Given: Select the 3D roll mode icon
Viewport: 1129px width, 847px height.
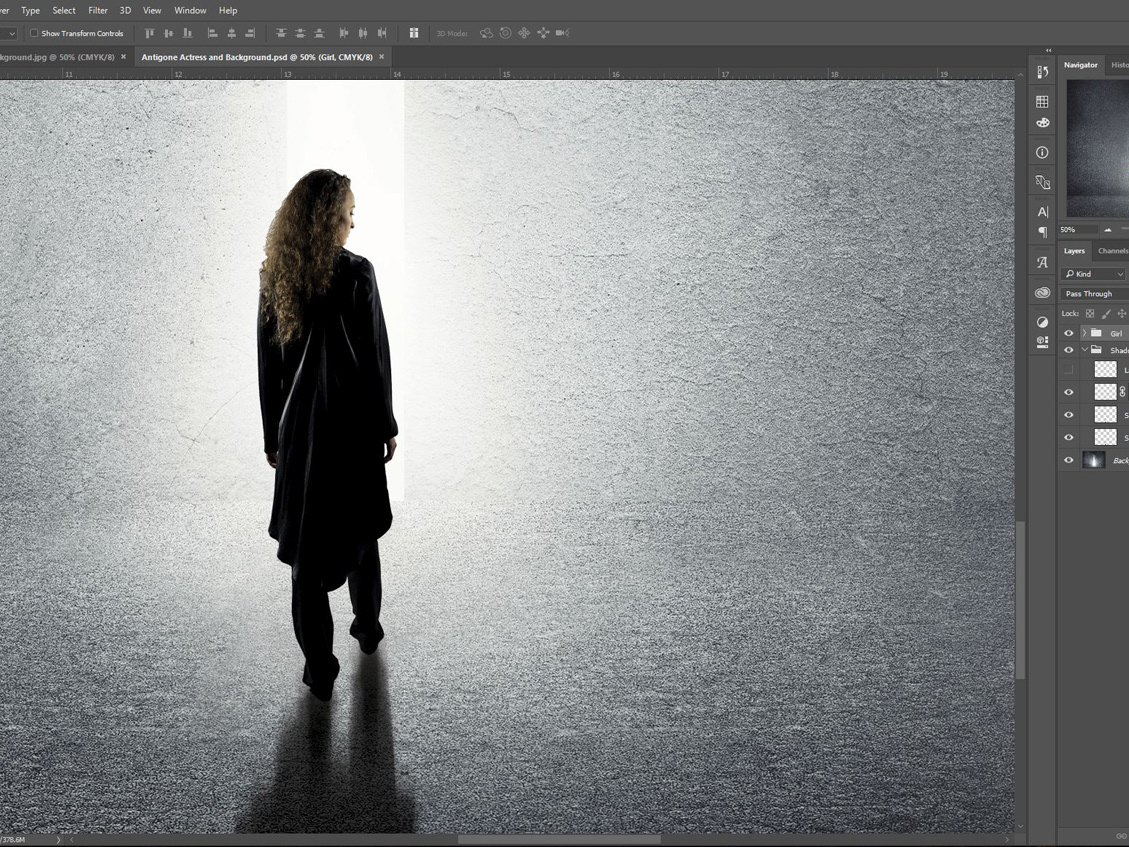Looking at the screenshot, I should [x=505, y=33].
